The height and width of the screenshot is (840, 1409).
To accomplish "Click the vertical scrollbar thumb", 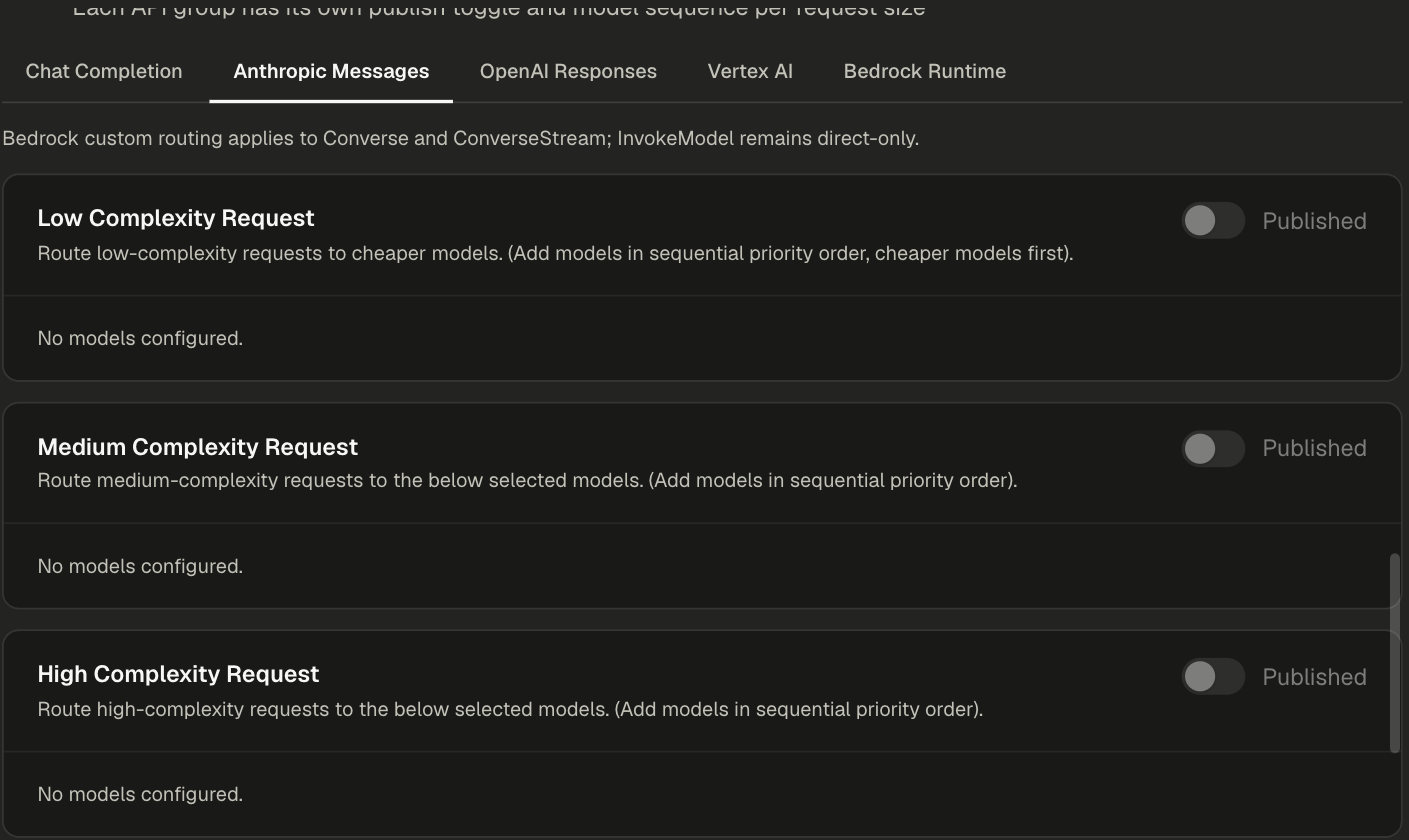I will click(1395, 653).
